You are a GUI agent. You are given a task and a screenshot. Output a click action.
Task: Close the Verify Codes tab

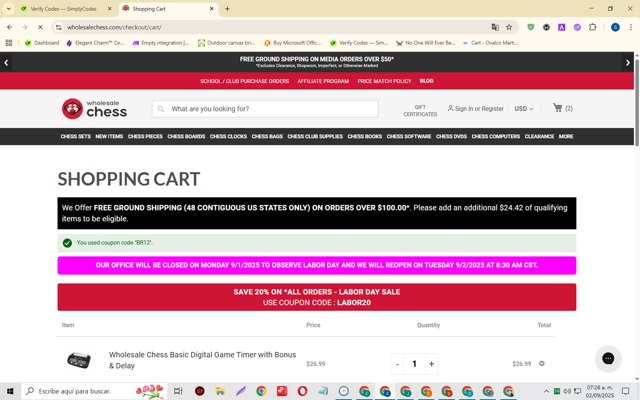coord(109,9)
